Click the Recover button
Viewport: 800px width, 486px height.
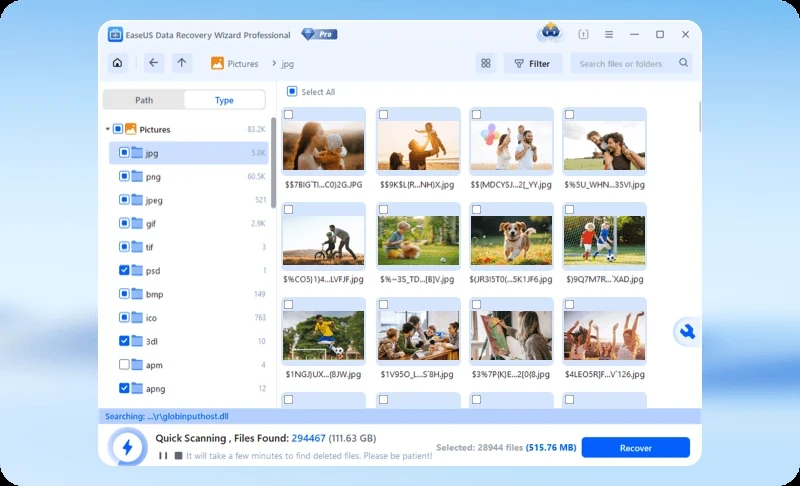coord(636,448)
